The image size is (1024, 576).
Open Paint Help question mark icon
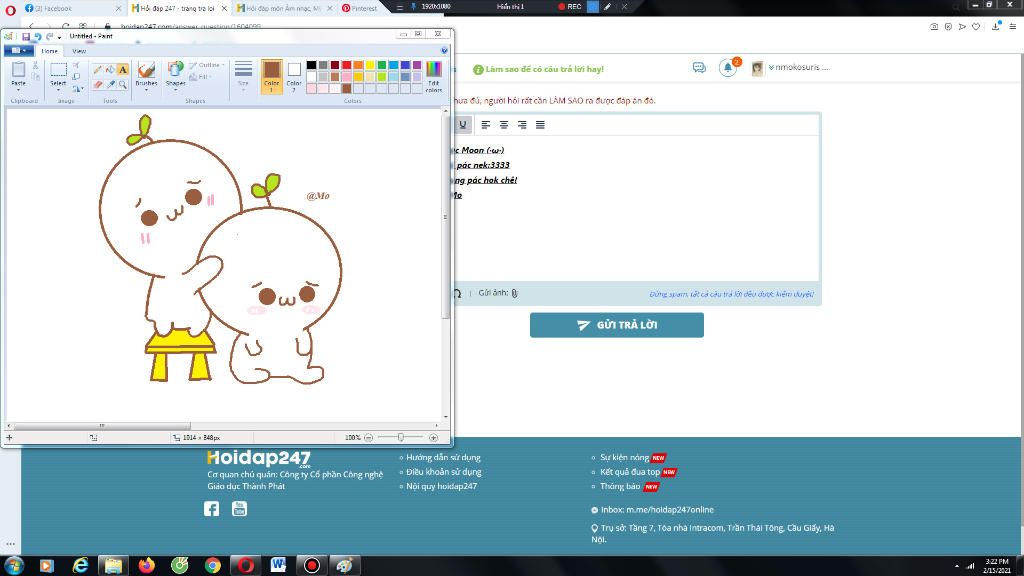point(444,51)
